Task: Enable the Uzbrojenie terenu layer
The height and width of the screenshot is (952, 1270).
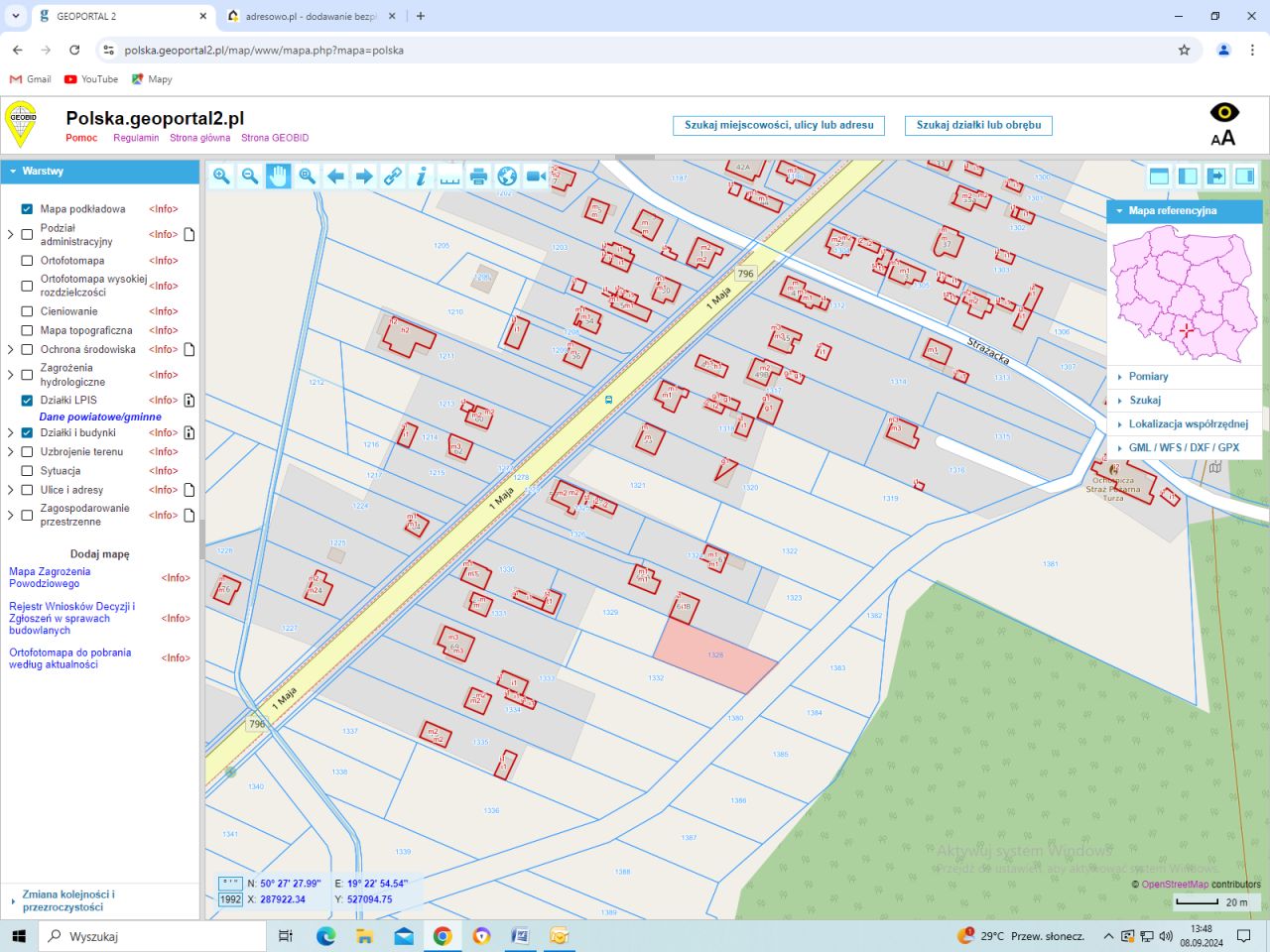Action: coord(27,452)
